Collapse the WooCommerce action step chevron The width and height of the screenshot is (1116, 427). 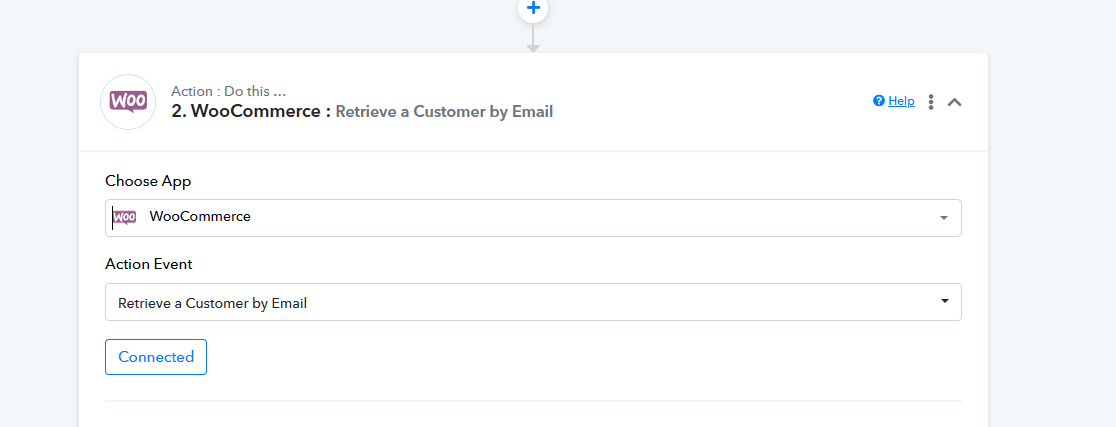click(954, 102)
